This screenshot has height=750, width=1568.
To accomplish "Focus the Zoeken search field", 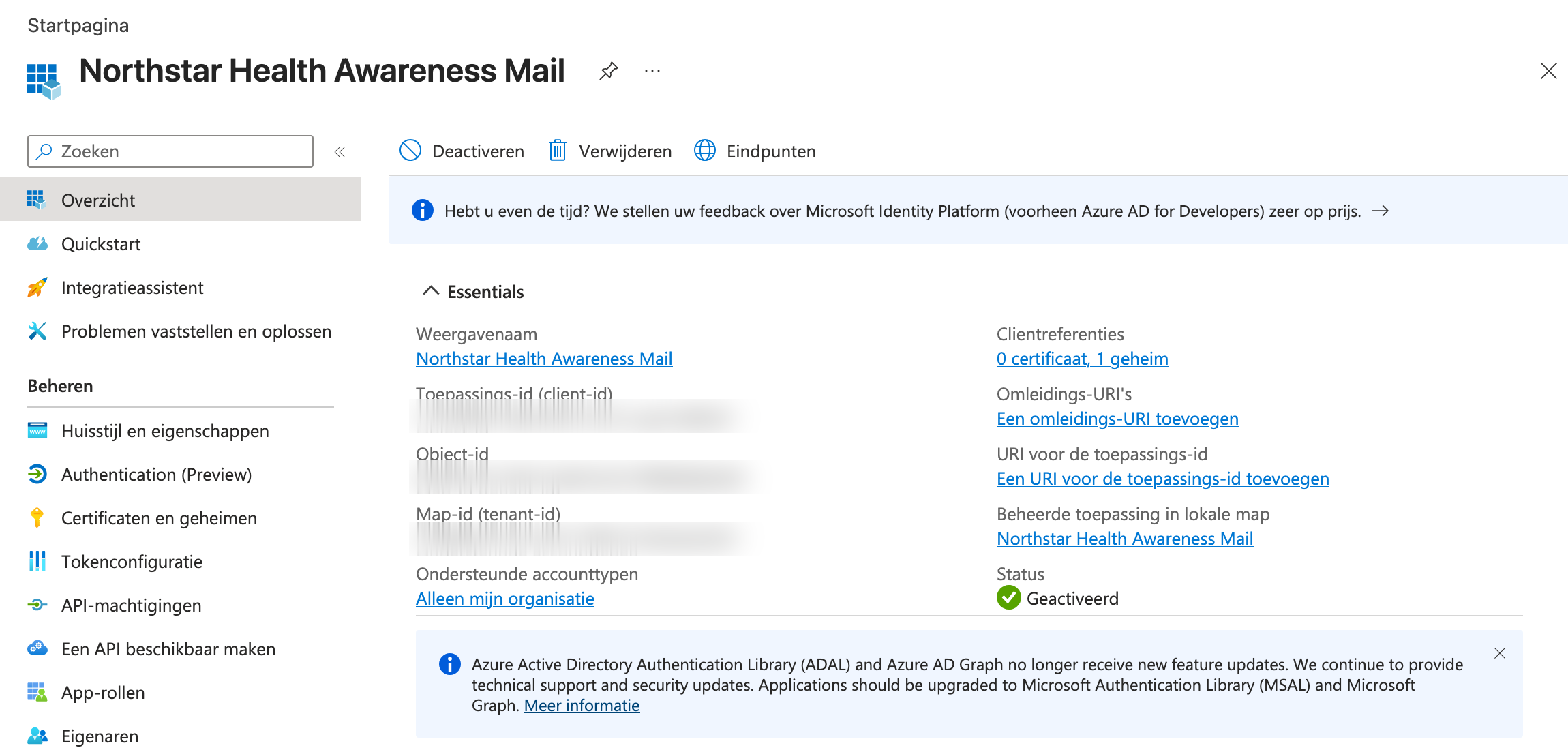I will pyautogui.click(x=170, y=151).
